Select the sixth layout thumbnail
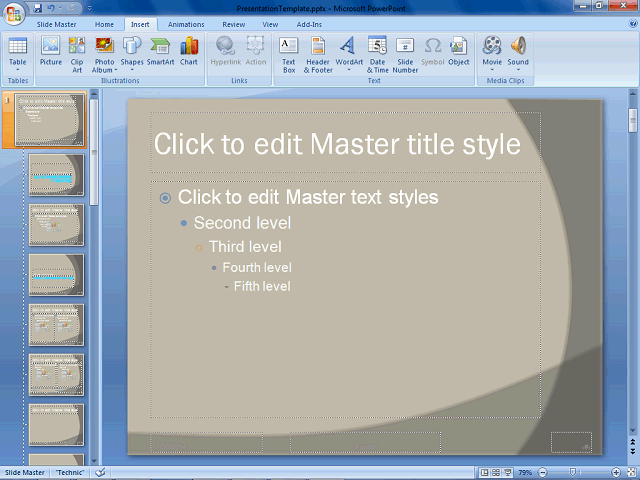This screenshot has height=480, width=640. [x=56, y=375]
